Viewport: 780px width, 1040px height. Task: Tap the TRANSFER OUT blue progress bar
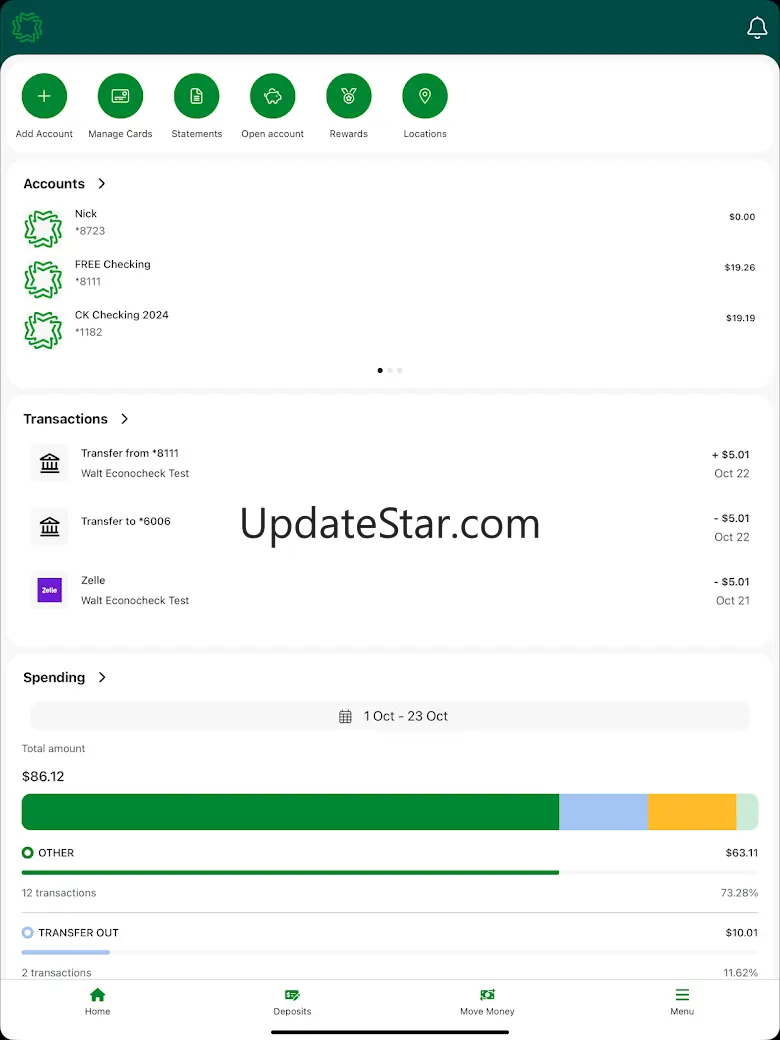(x=66, y=952)
